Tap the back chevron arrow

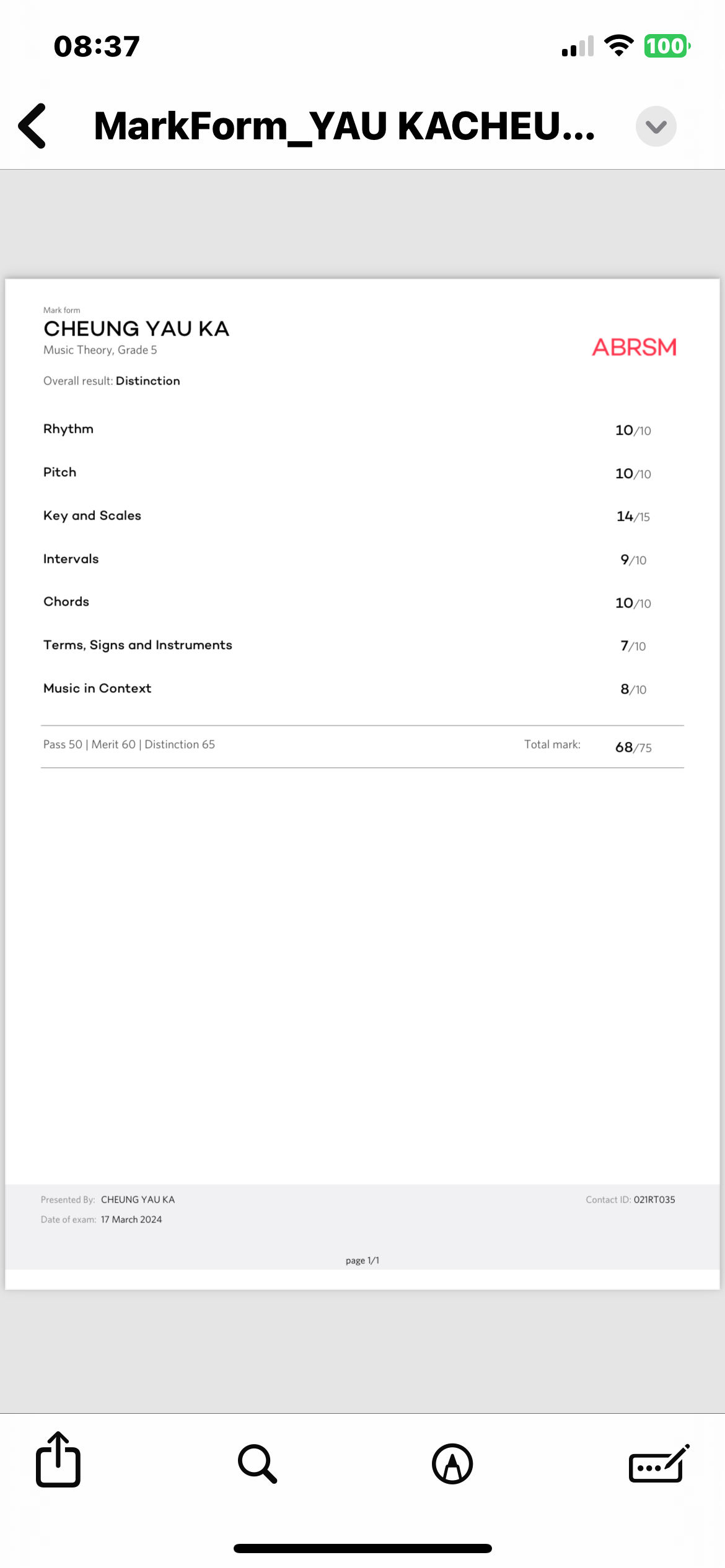click(x=33, y=126)
